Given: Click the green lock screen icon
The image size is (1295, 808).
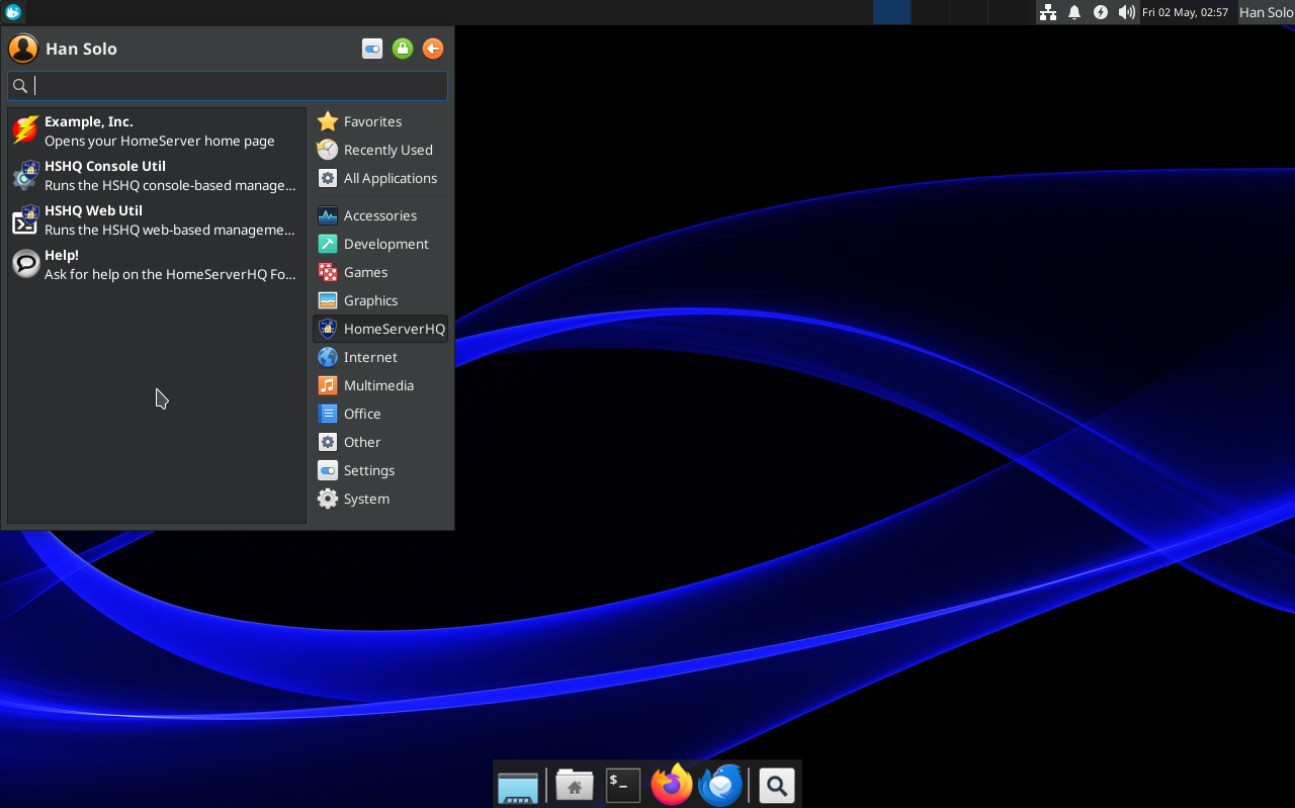Looking at the screenshot, I should click(x=402, y=49).
